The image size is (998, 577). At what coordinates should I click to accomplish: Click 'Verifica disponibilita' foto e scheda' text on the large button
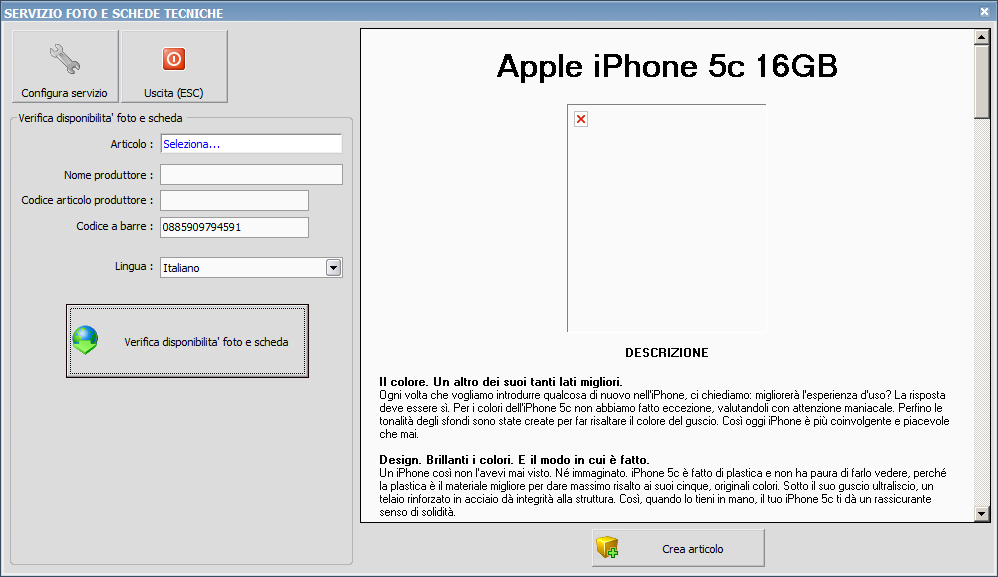[206, 342]
